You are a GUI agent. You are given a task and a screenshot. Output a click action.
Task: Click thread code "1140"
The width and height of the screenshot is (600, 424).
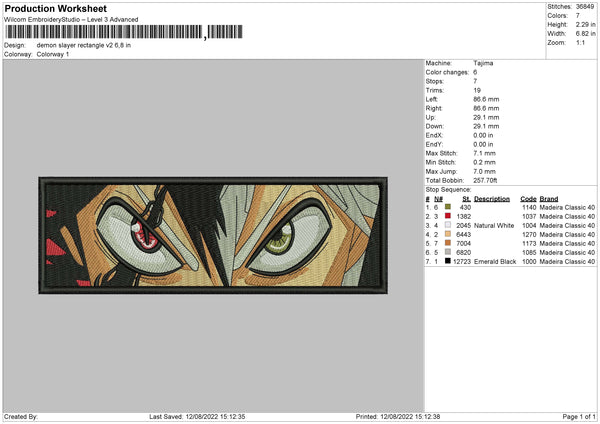[529, 207]
